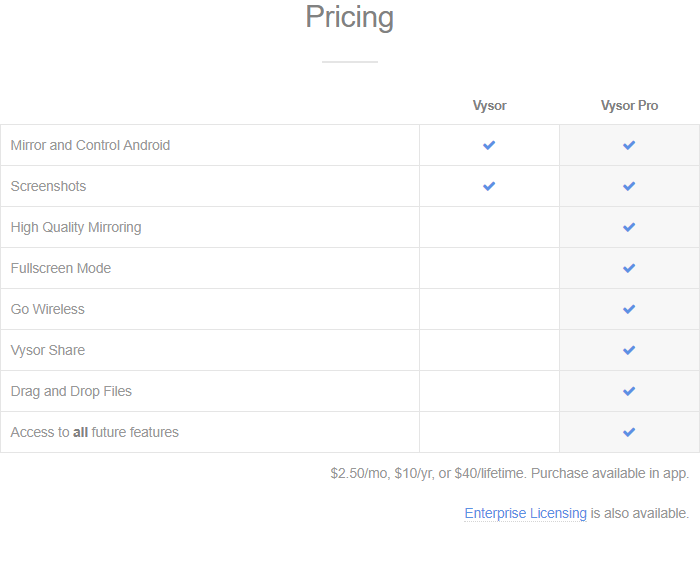Click Vysor Pro checkmark for Mirror and Control Android

click(x=629, y=145)
